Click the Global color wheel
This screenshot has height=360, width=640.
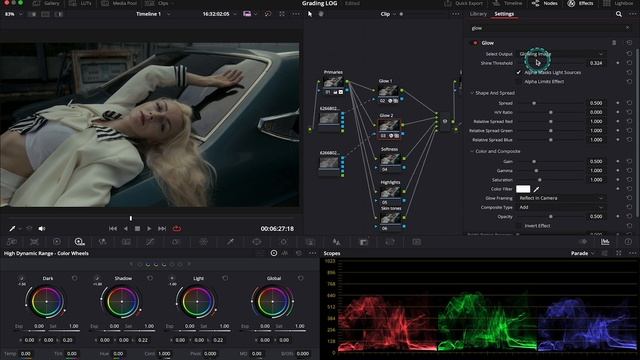click(x=273, y=302)
